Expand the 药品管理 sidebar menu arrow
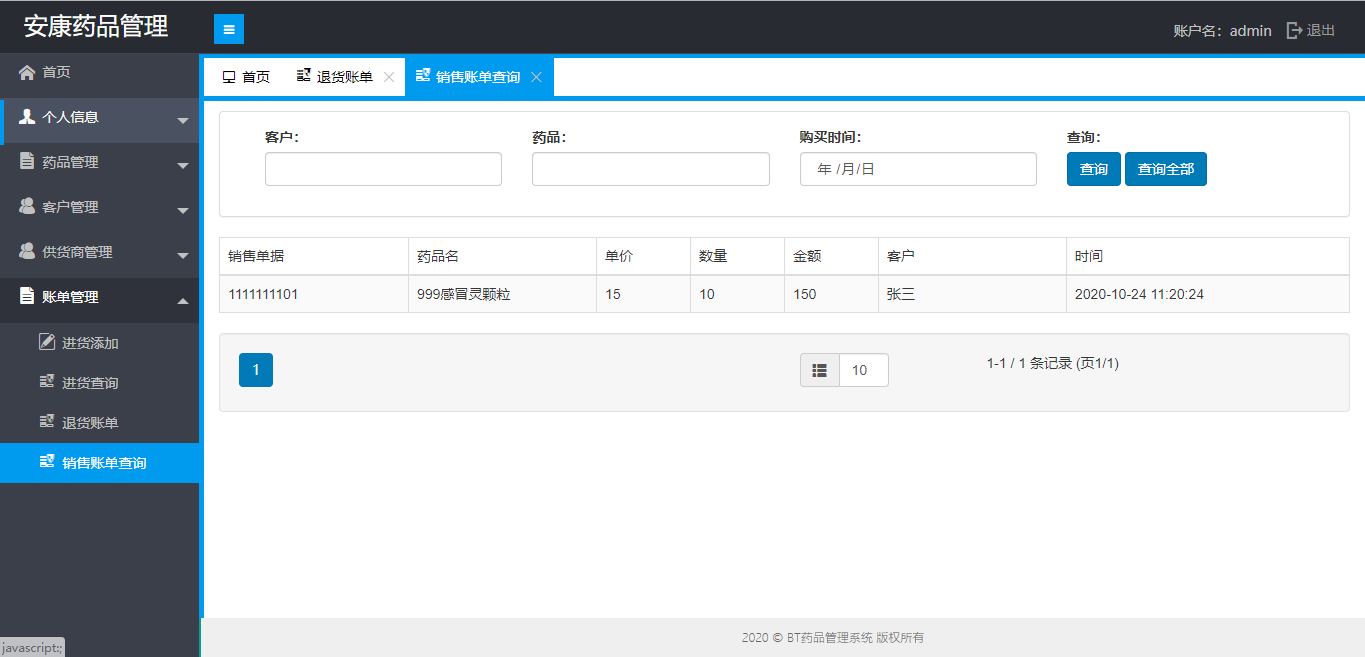Image resolution: width=1365 pixels, height=657 pixels. 182,166
